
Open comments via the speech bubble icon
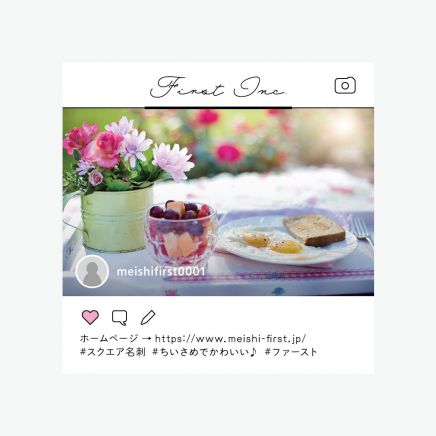(120, 318)
